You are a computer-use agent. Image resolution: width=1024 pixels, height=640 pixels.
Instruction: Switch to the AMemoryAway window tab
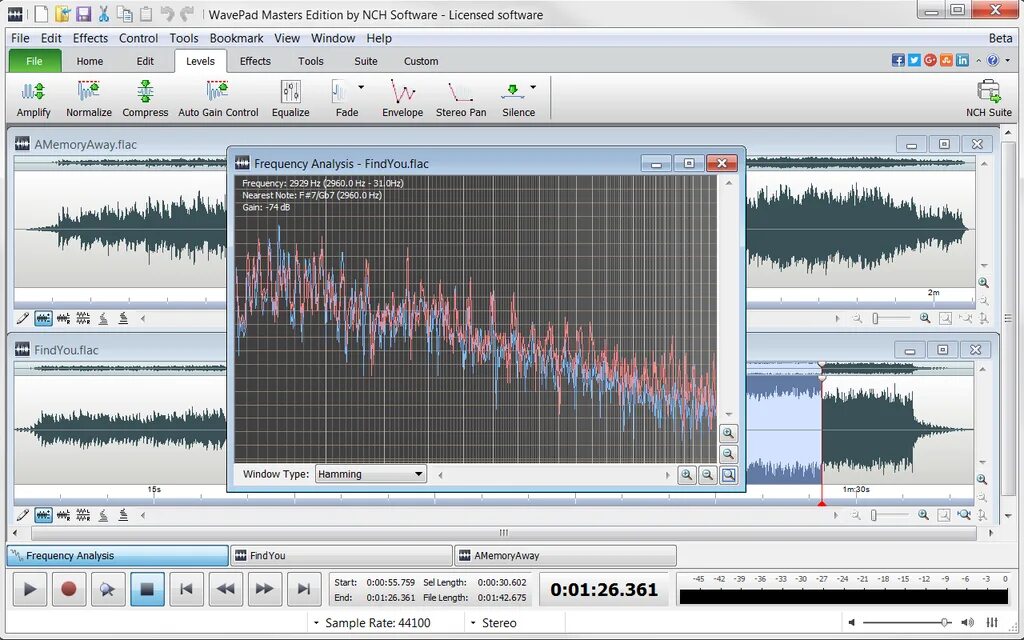pyautogui.click(x=566, y=555)
